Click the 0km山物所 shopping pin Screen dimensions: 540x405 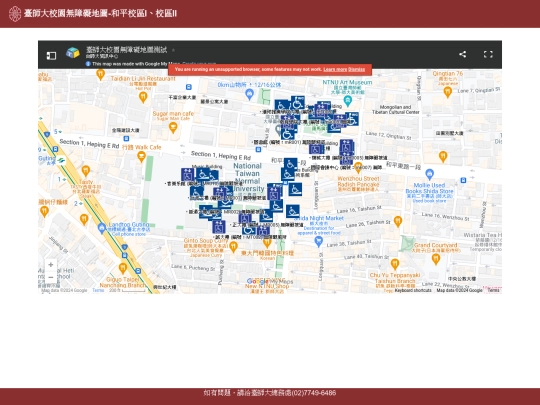point(250,94)
